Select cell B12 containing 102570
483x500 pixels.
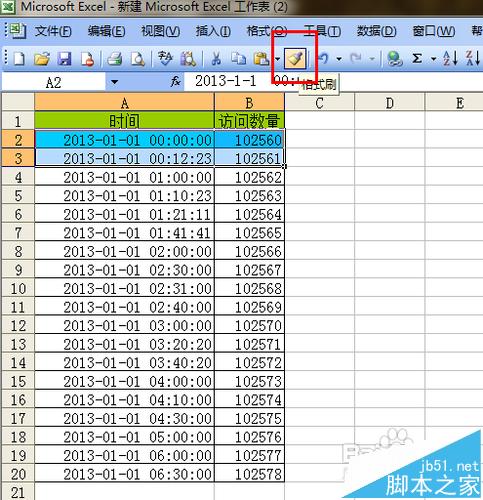tap(250, 326)
